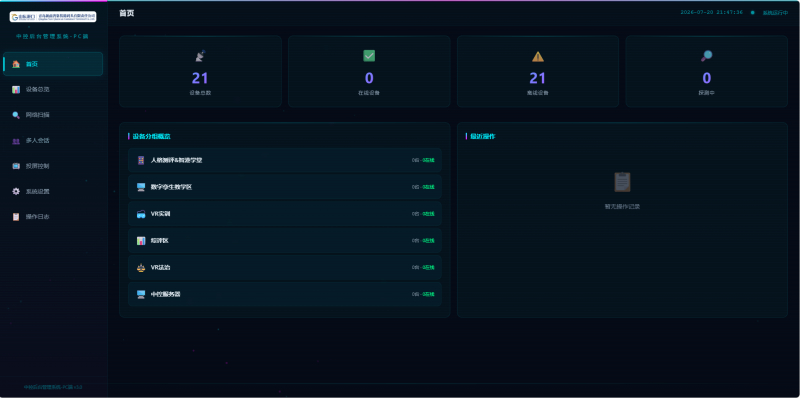Viewport: 800px width, 398px height.
Task: Click the status dot beside 系统运行中
Action: click(x=752, y=12)
